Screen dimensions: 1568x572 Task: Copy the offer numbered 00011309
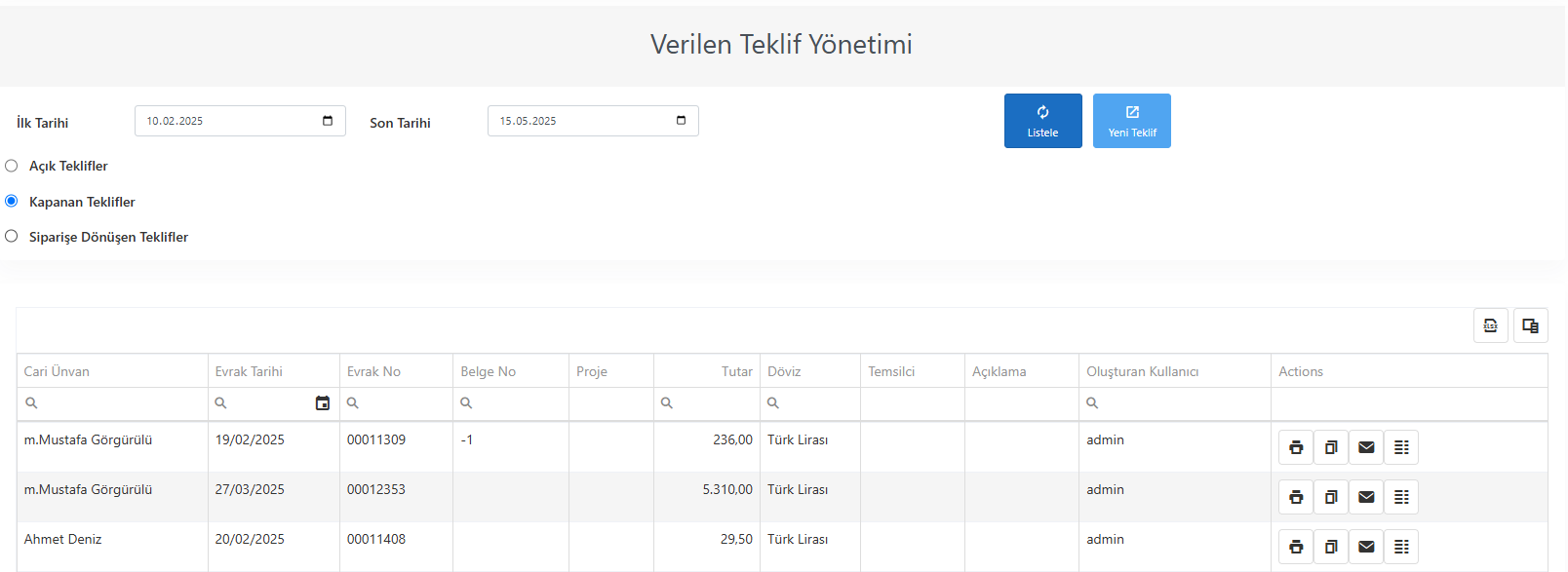pos(1331,447)
